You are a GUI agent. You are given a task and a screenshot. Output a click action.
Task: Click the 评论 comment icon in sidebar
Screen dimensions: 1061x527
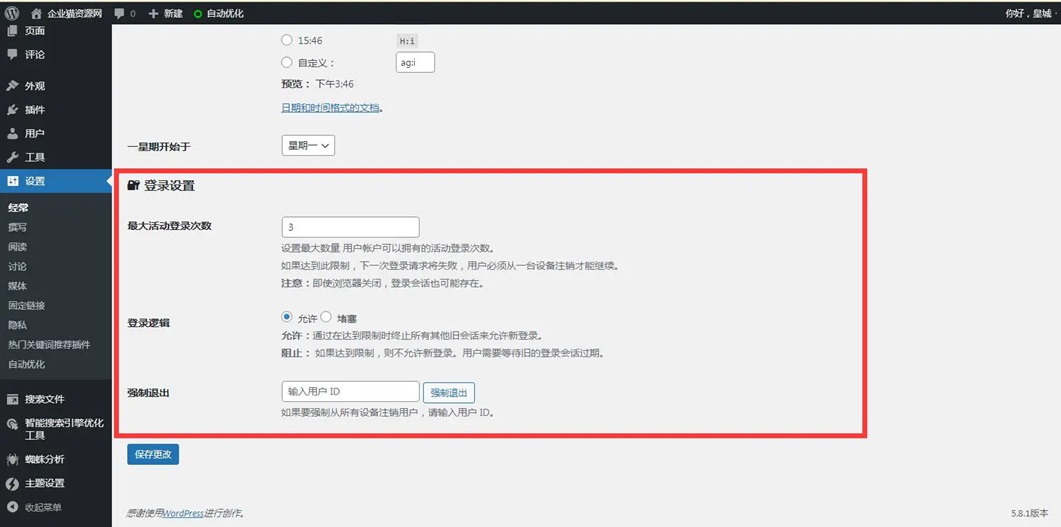tap(12, 55)
